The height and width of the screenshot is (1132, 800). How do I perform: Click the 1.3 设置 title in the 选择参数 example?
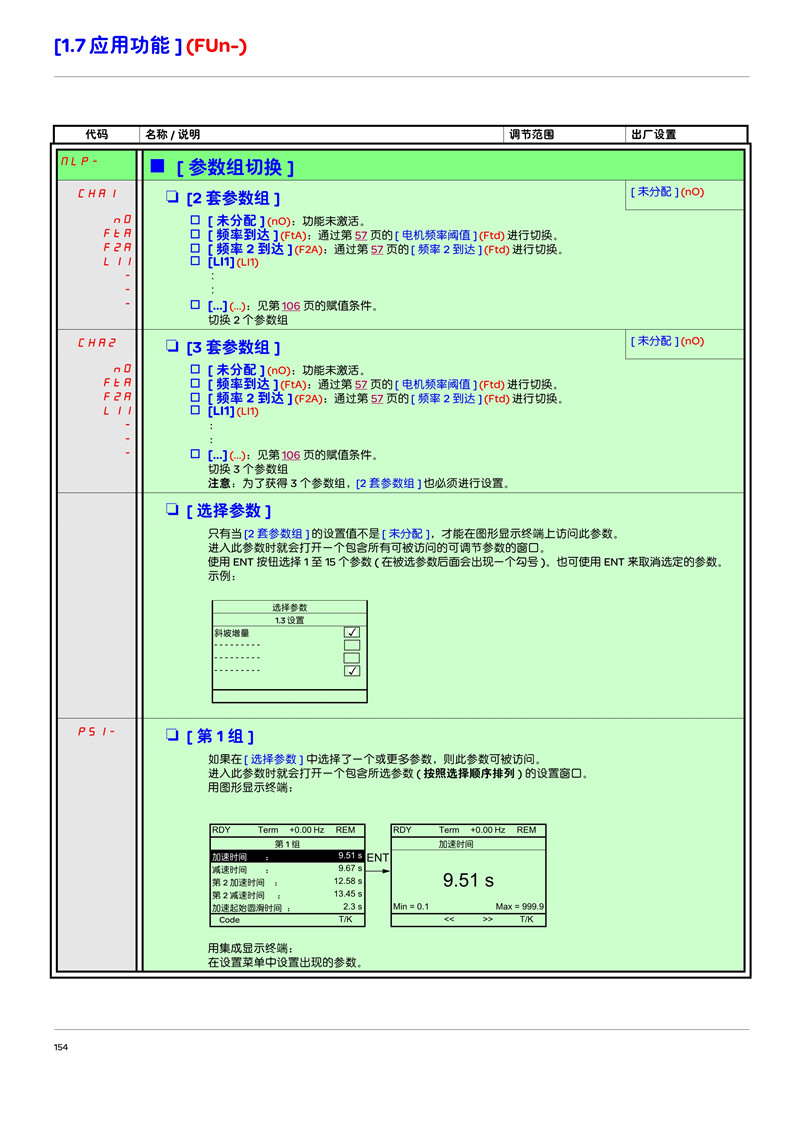[x=290, y=620]
